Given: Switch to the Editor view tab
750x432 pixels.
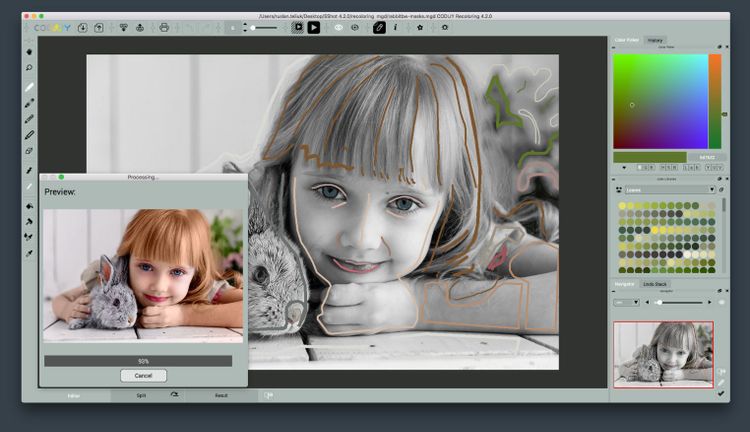Looking at the screenshot, I should pos(74,396).
